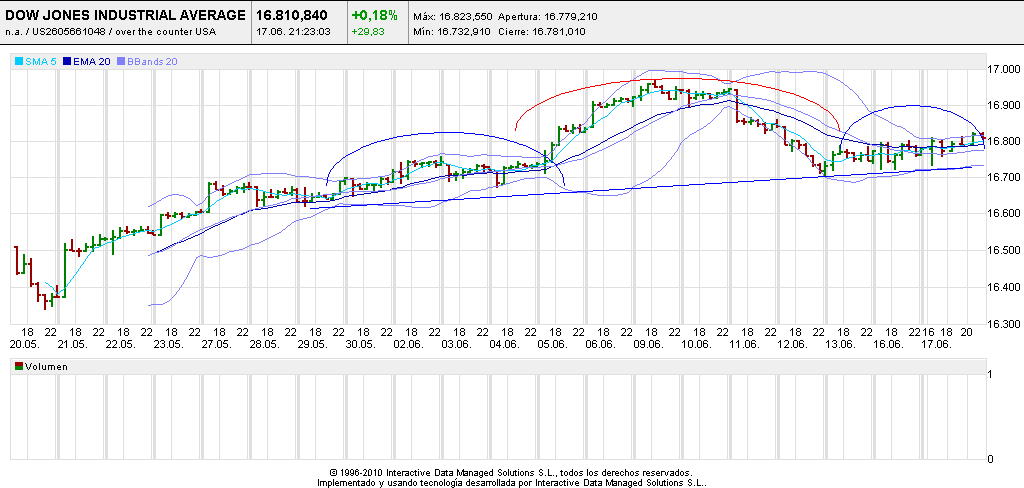Click the 16.900 price axis label
1024x488 pixels.
point(1004,105)
